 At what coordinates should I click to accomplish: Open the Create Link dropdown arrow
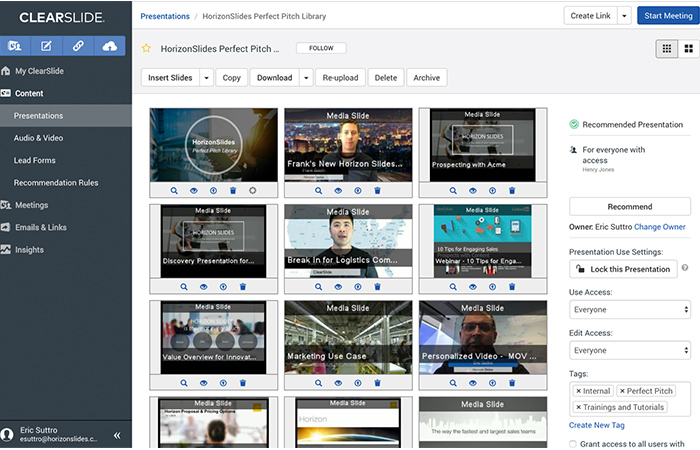(x=624, y=16)
